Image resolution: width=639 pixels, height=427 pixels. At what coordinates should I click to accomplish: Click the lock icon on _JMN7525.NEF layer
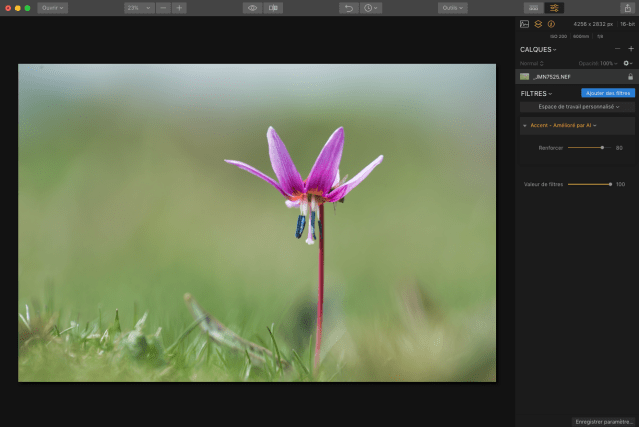629,76
